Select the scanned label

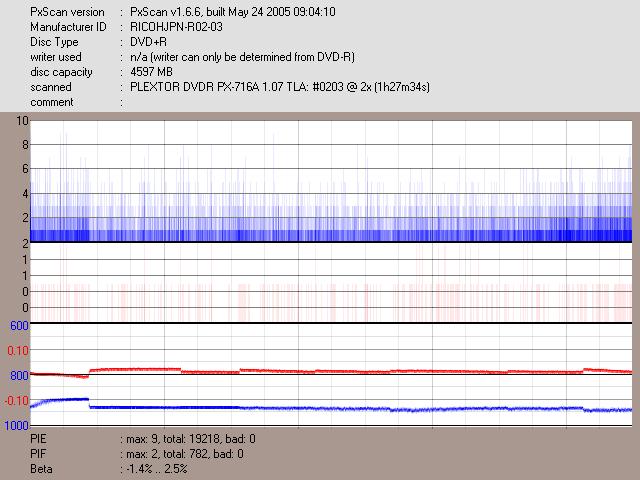[51, 87]
